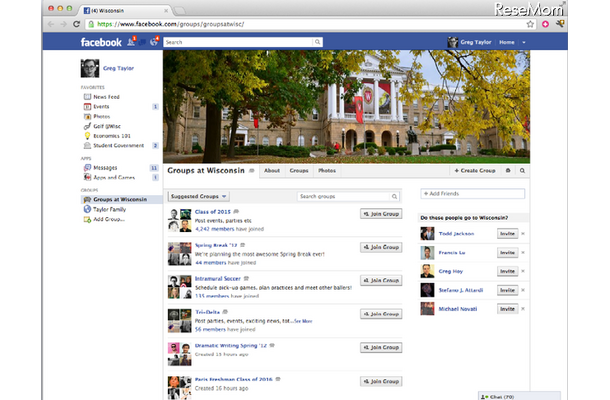
Task: Join the Class of 2015 group
Action: (381, 214)
